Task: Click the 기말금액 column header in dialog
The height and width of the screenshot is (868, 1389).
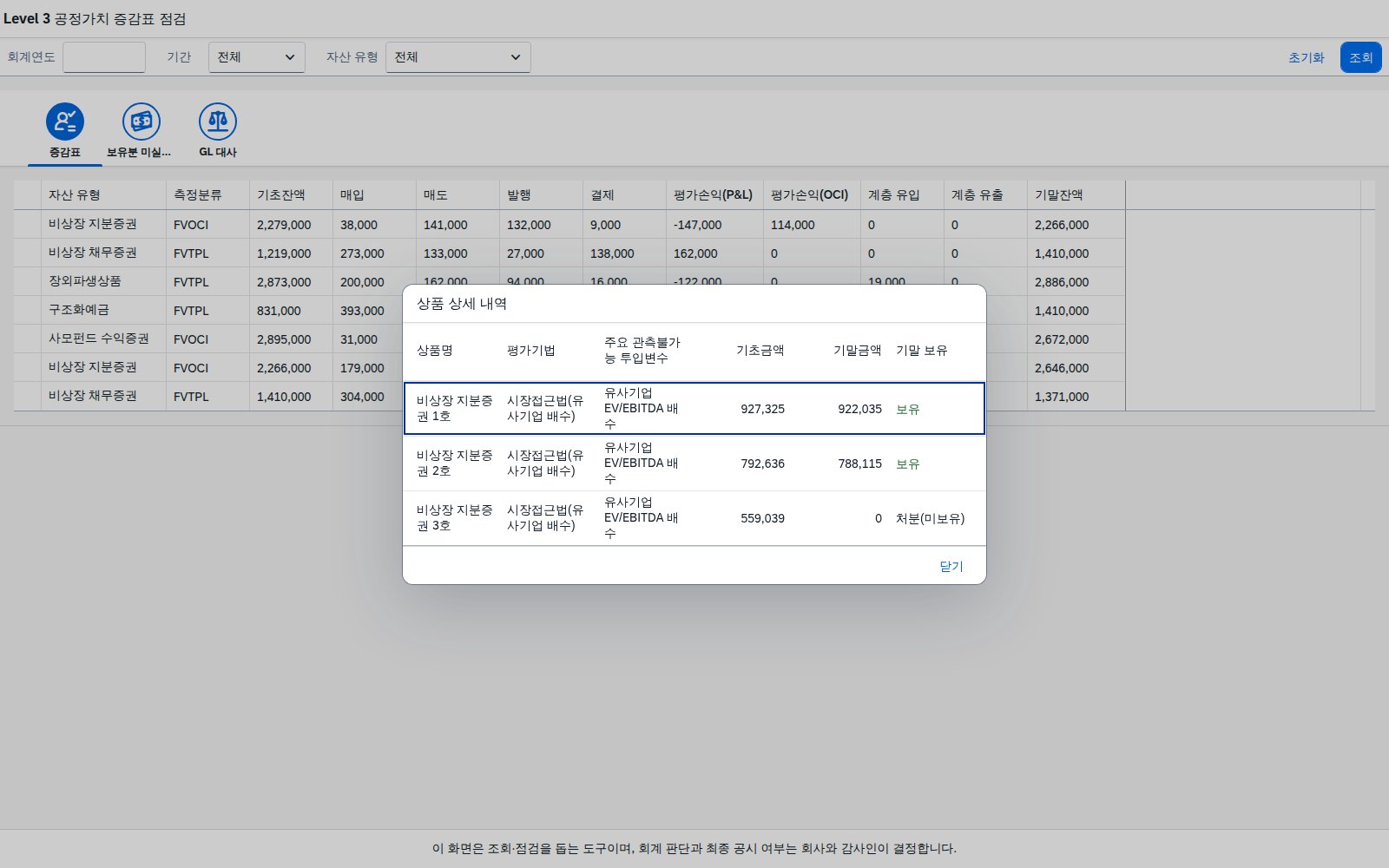Action: (858, 351)
